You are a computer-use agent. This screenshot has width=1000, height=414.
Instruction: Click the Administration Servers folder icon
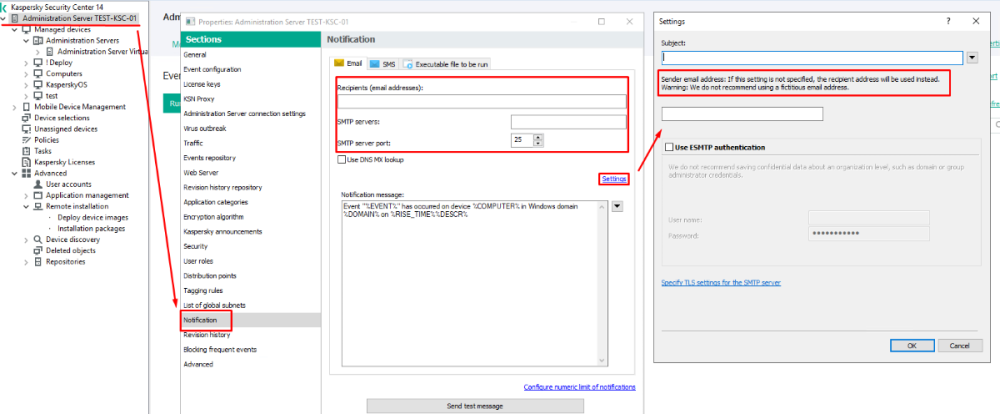coord(38,40)
